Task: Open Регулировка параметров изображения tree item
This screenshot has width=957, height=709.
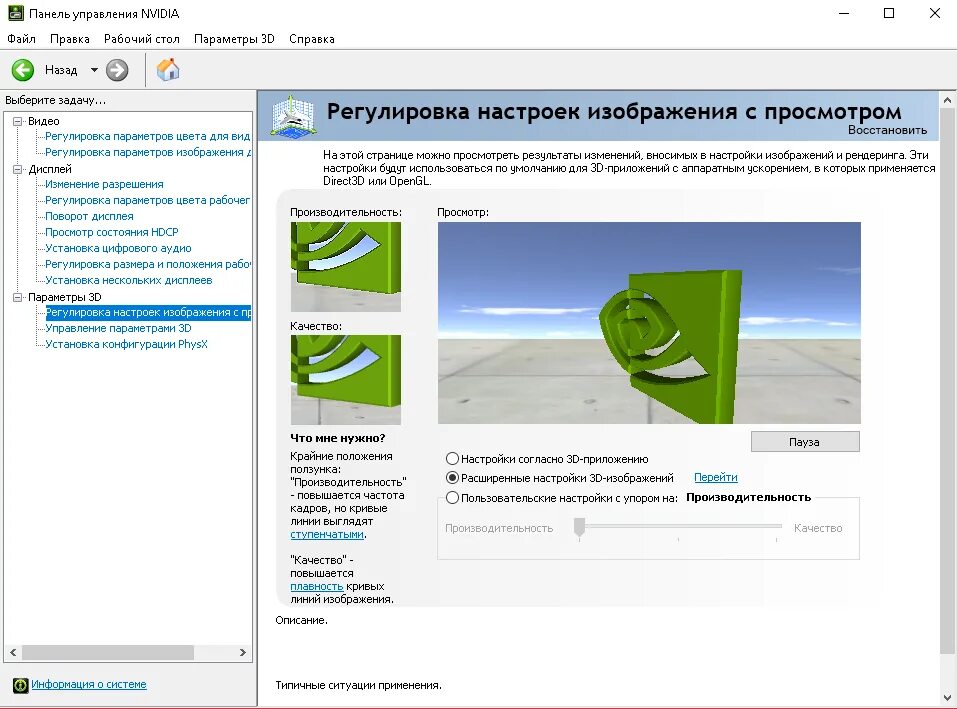Action: [148, 153]
